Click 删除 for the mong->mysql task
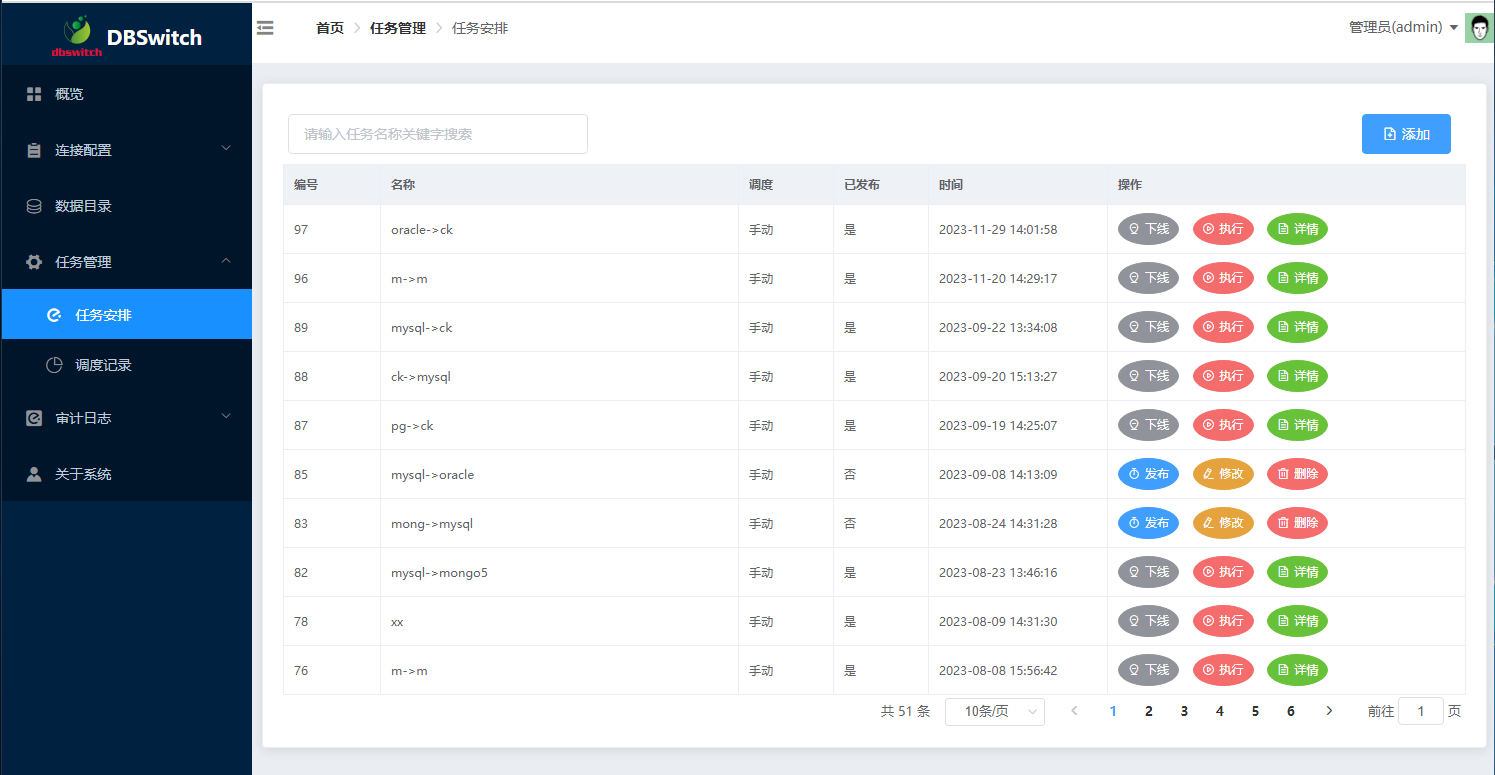The image size is (1495, 775). pyautogui.click(x=1296, y=523)
